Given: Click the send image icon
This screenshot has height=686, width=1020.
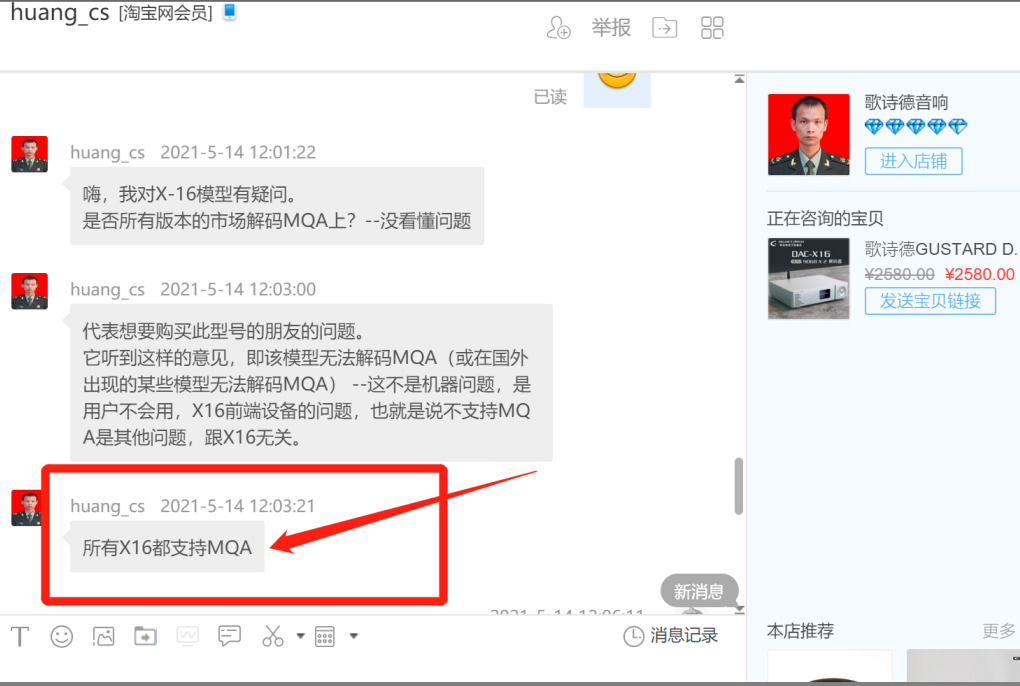Looking at the screenshot, I should click(x=103, y=637).
